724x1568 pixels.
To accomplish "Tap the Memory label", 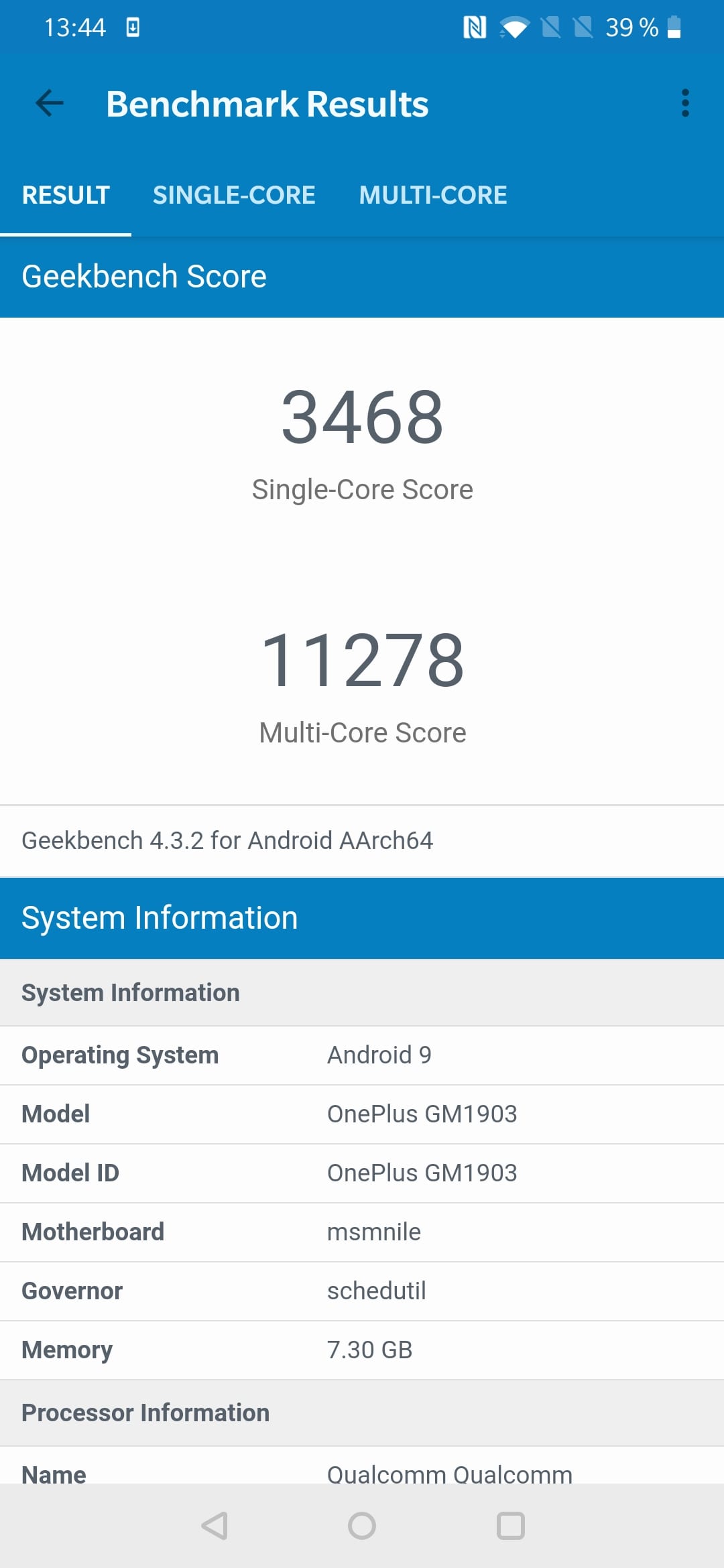I will 67,1350.
